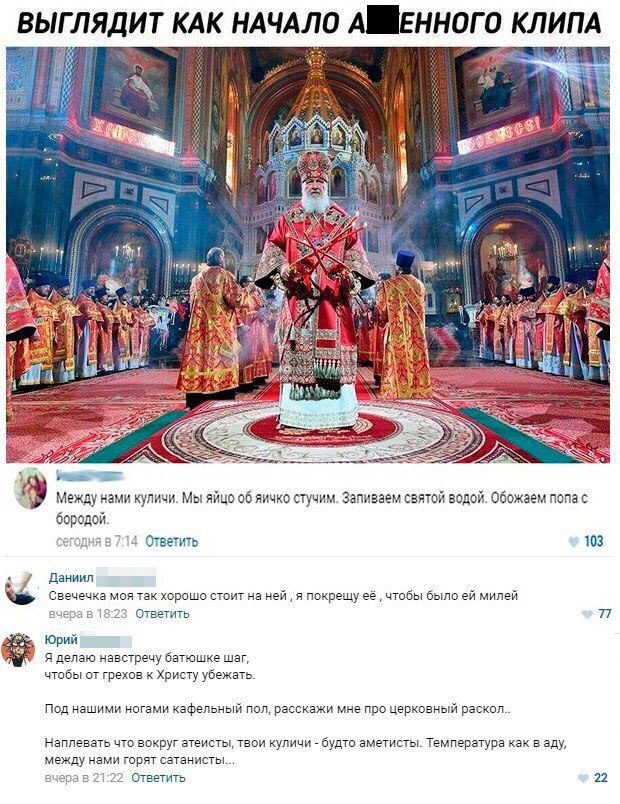Click the 22 like counter
620x804 pixels.
601,778
